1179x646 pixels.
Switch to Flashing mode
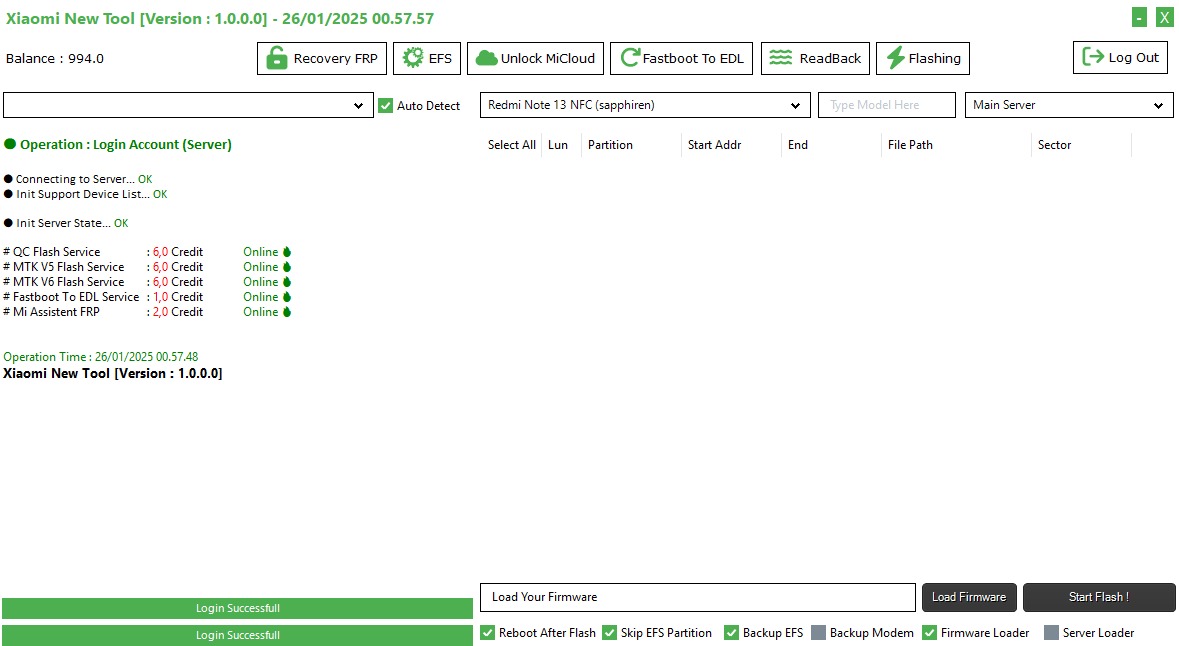[x=923, y=58]
